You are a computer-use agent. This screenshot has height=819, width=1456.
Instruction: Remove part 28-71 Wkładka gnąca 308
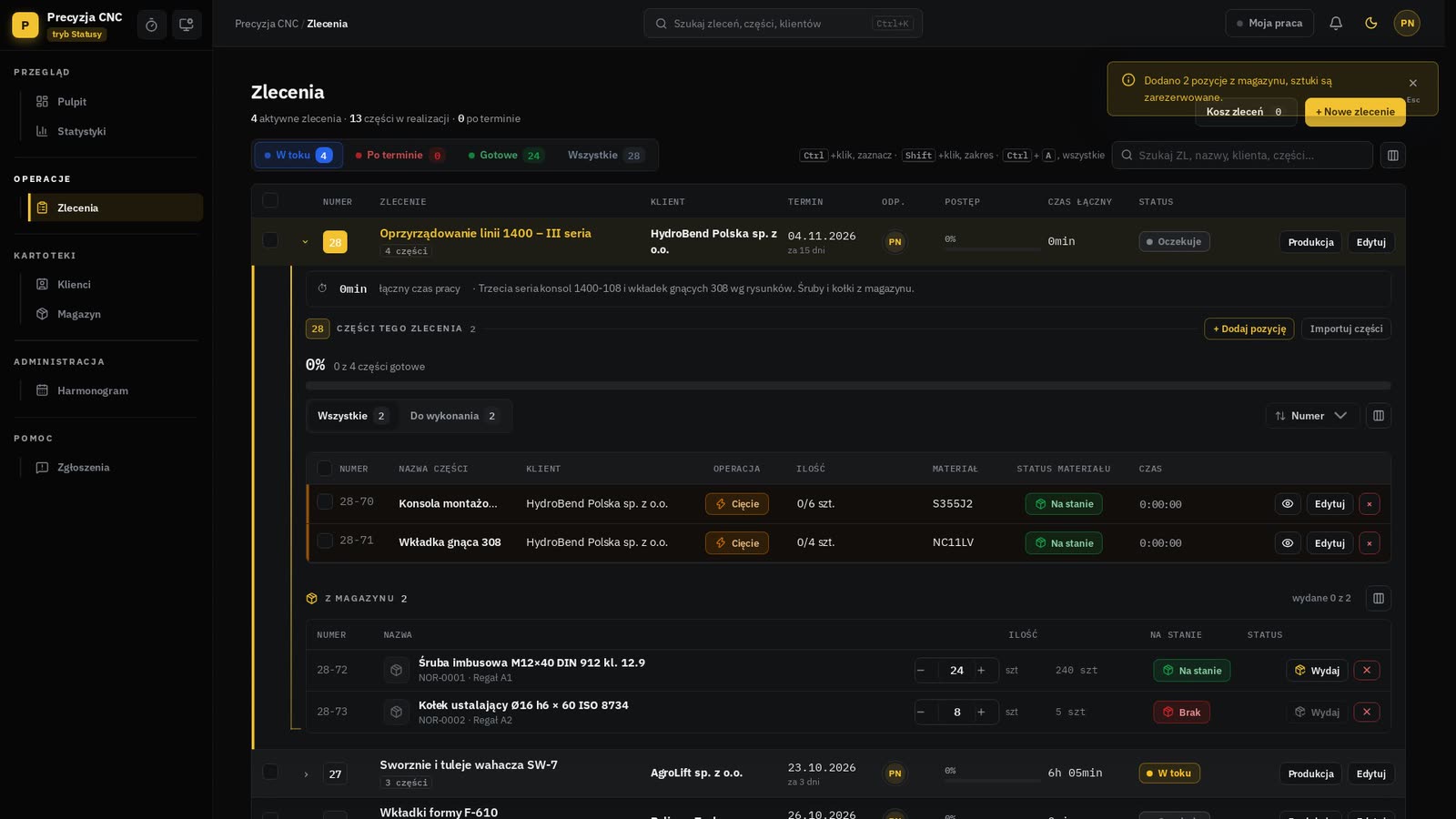pyautogui.click(x=1369, y=543)
